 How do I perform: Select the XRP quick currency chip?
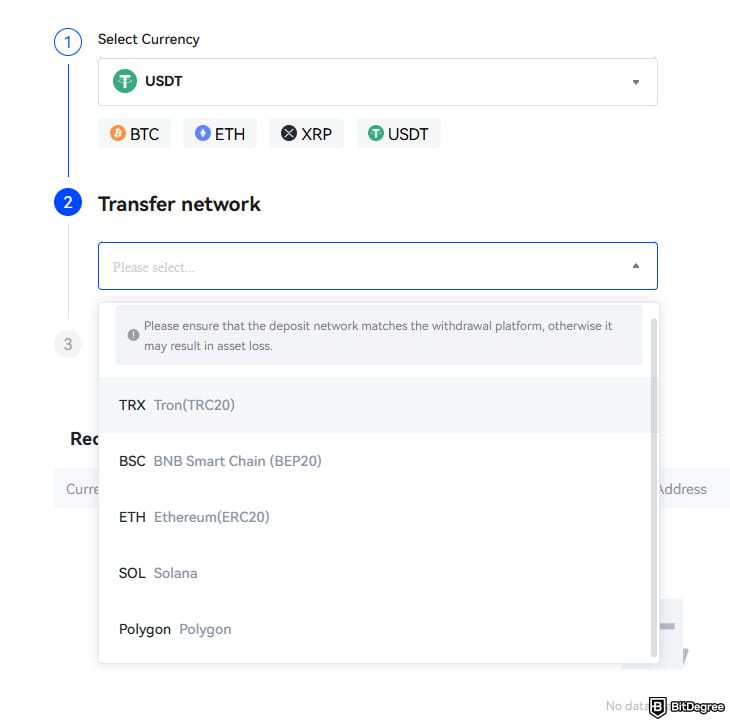point(306,134)
